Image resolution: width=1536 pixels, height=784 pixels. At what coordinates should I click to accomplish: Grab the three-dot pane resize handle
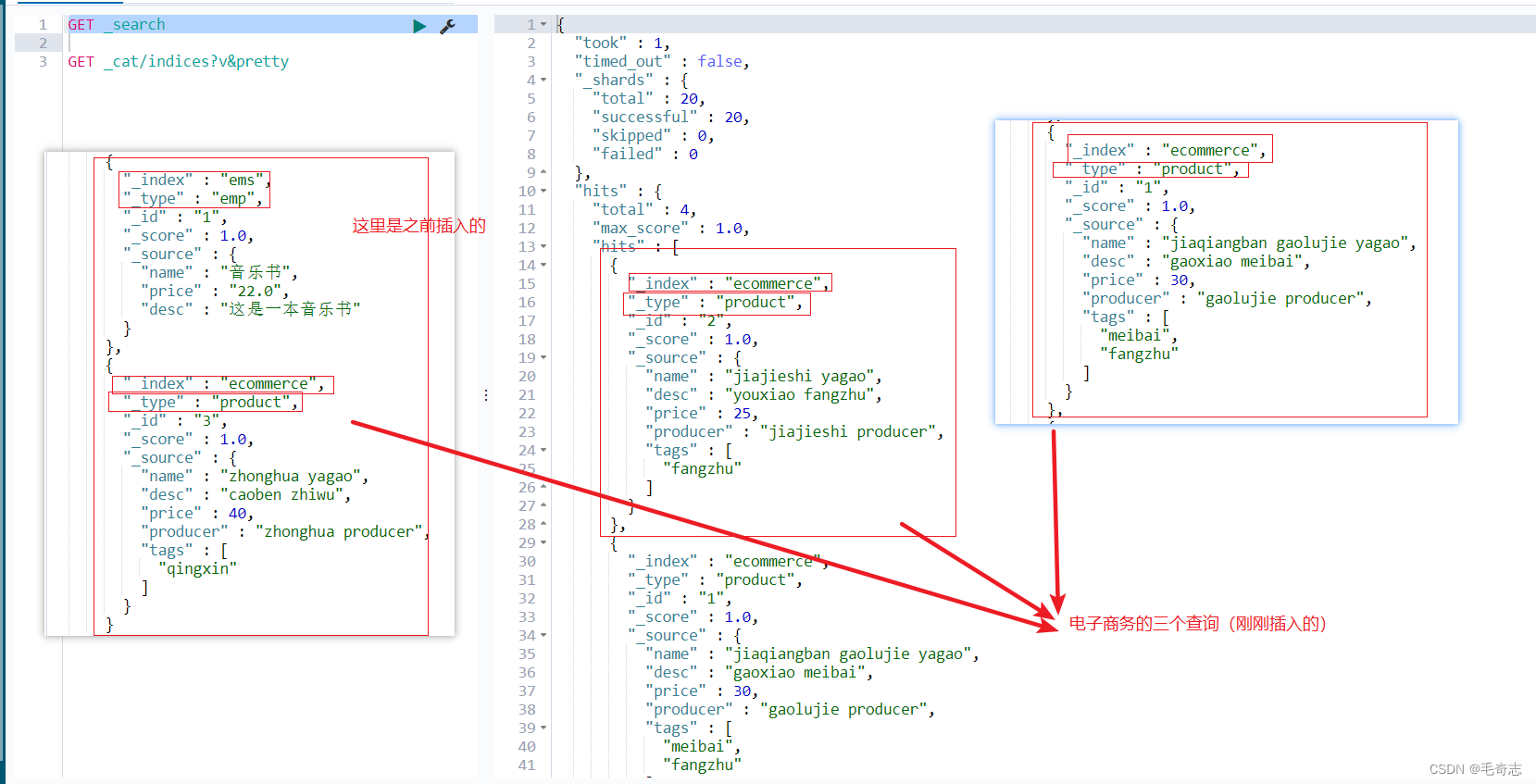pyautogui.click(x=486, y=395)
